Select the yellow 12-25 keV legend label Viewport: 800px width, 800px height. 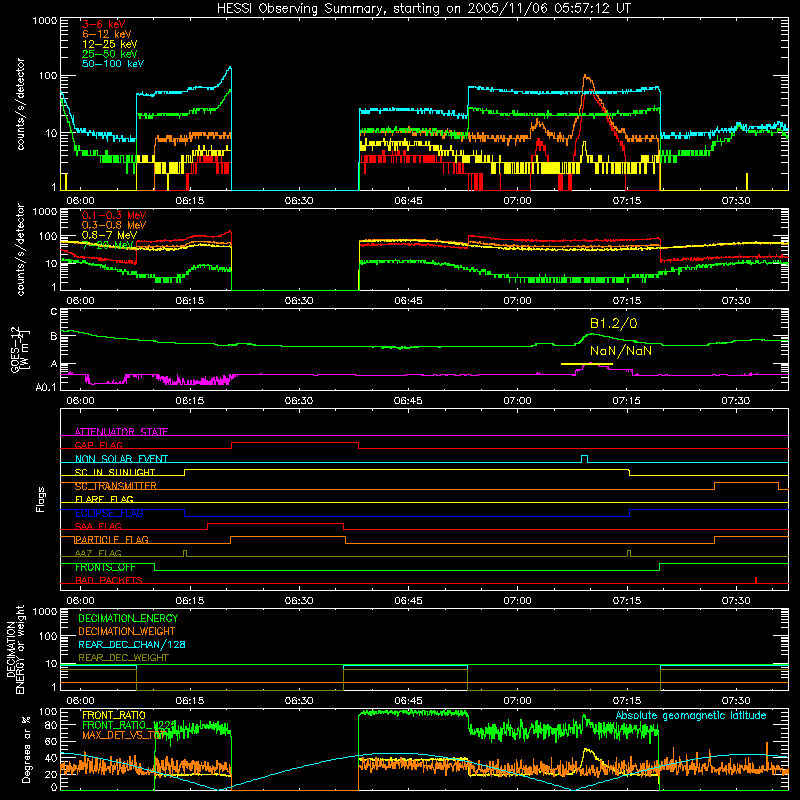click(110, 44)
